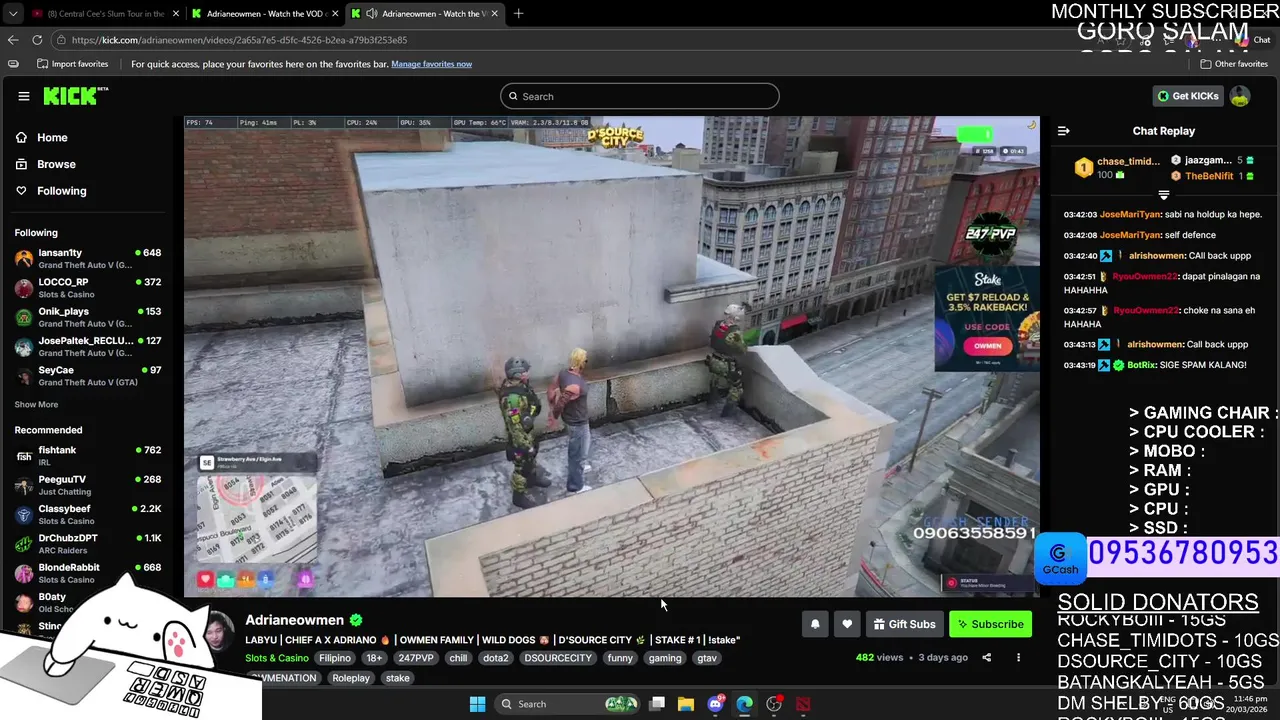Open the Other favorites folder
Image resolution: width=1280 pixels, height=720 pixels.
click(x=1234, y=64)
